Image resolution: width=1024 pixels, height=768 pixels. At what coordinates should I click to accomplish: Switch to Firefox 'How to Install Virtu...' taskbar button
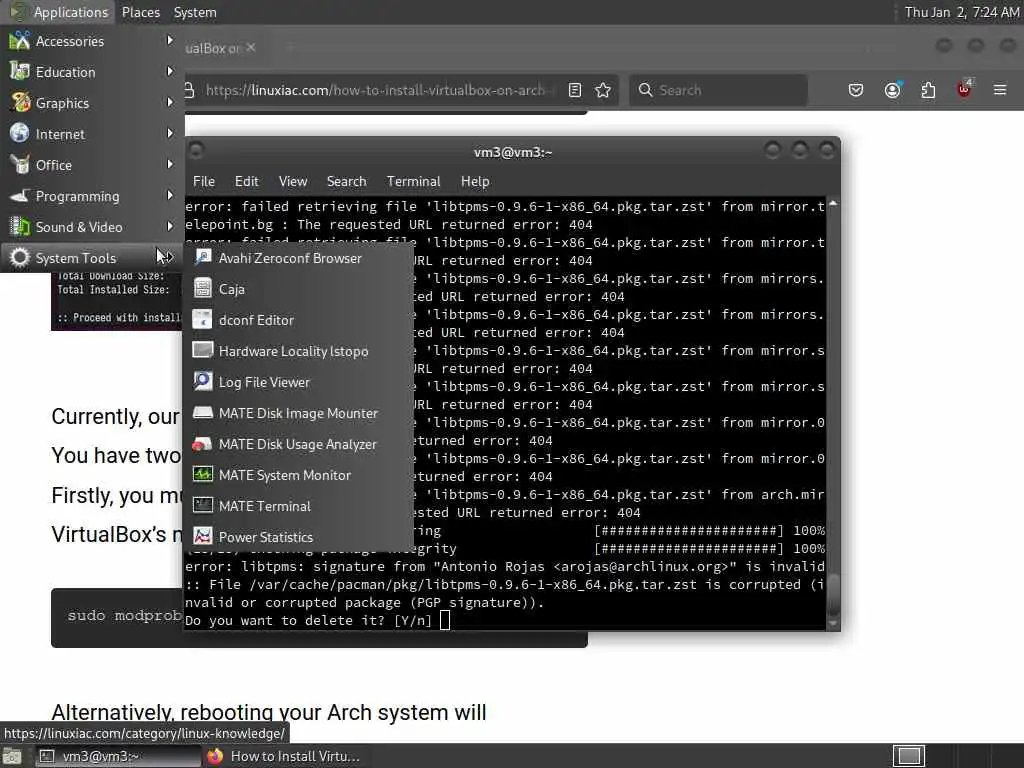click(x=284, y=756)
